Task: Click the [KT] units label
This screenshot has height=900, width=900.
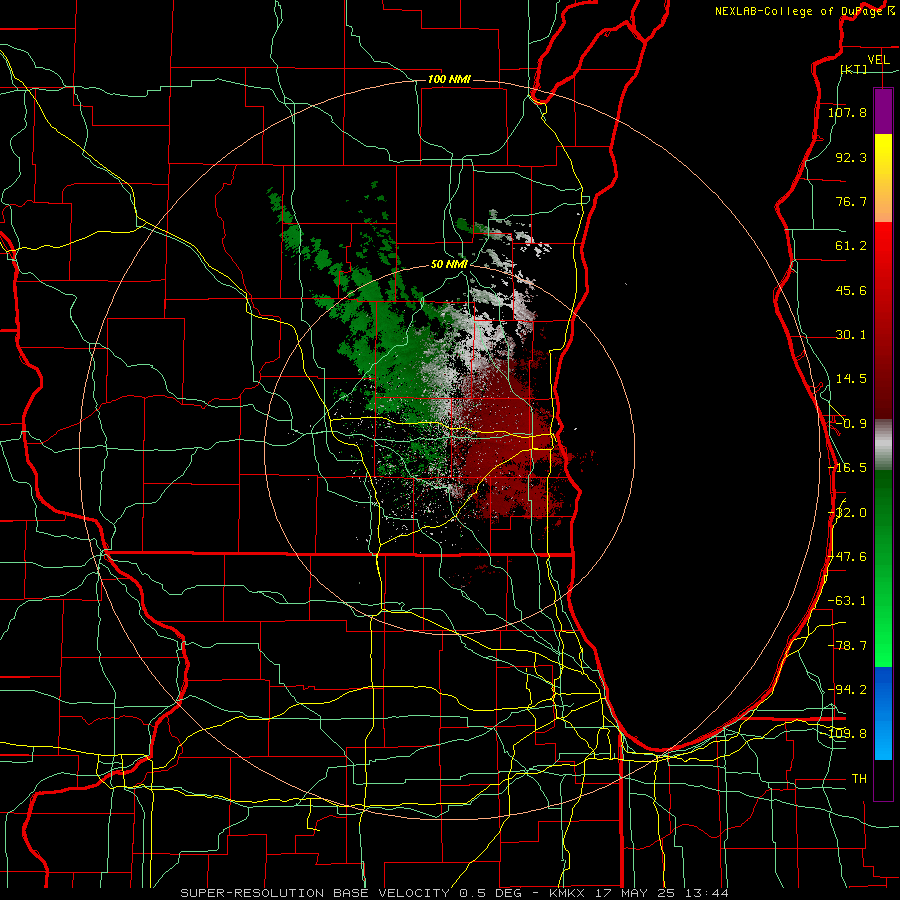Action: coord(854,69)
